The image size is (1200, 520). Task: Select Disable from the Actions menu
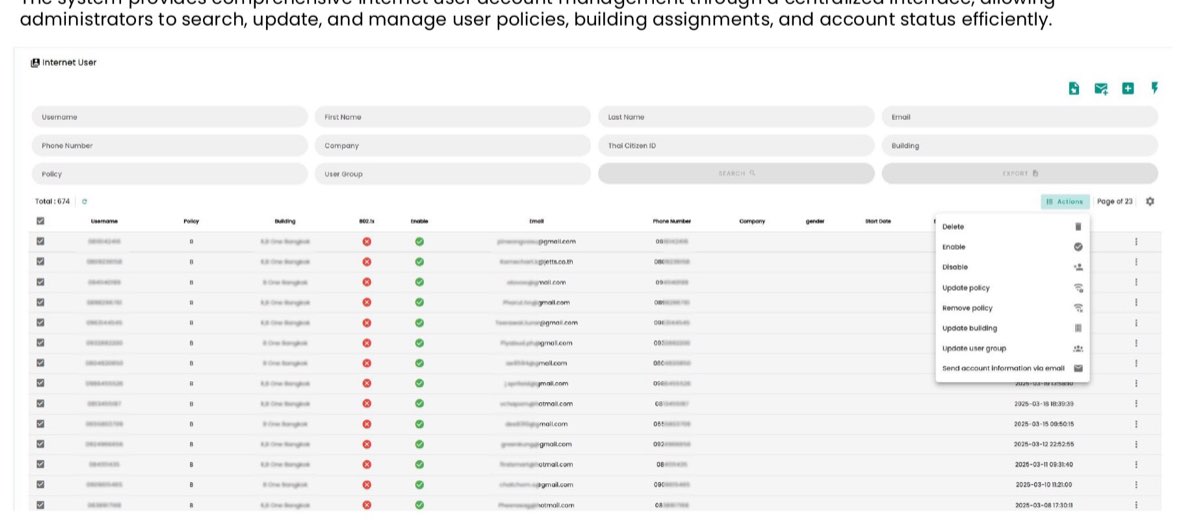click(x=1012, y=267)
